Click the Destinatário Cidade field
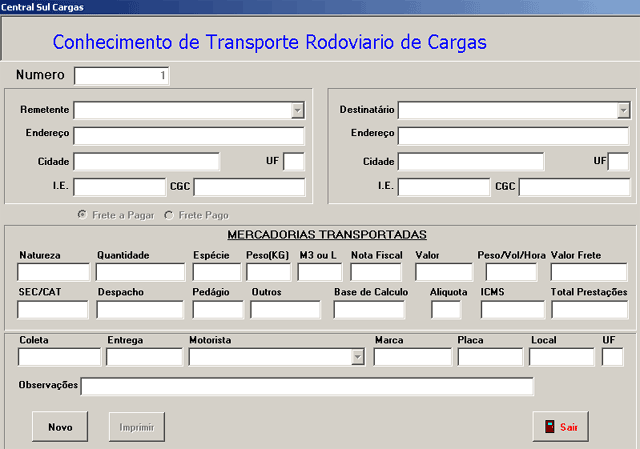 (471, 162)
